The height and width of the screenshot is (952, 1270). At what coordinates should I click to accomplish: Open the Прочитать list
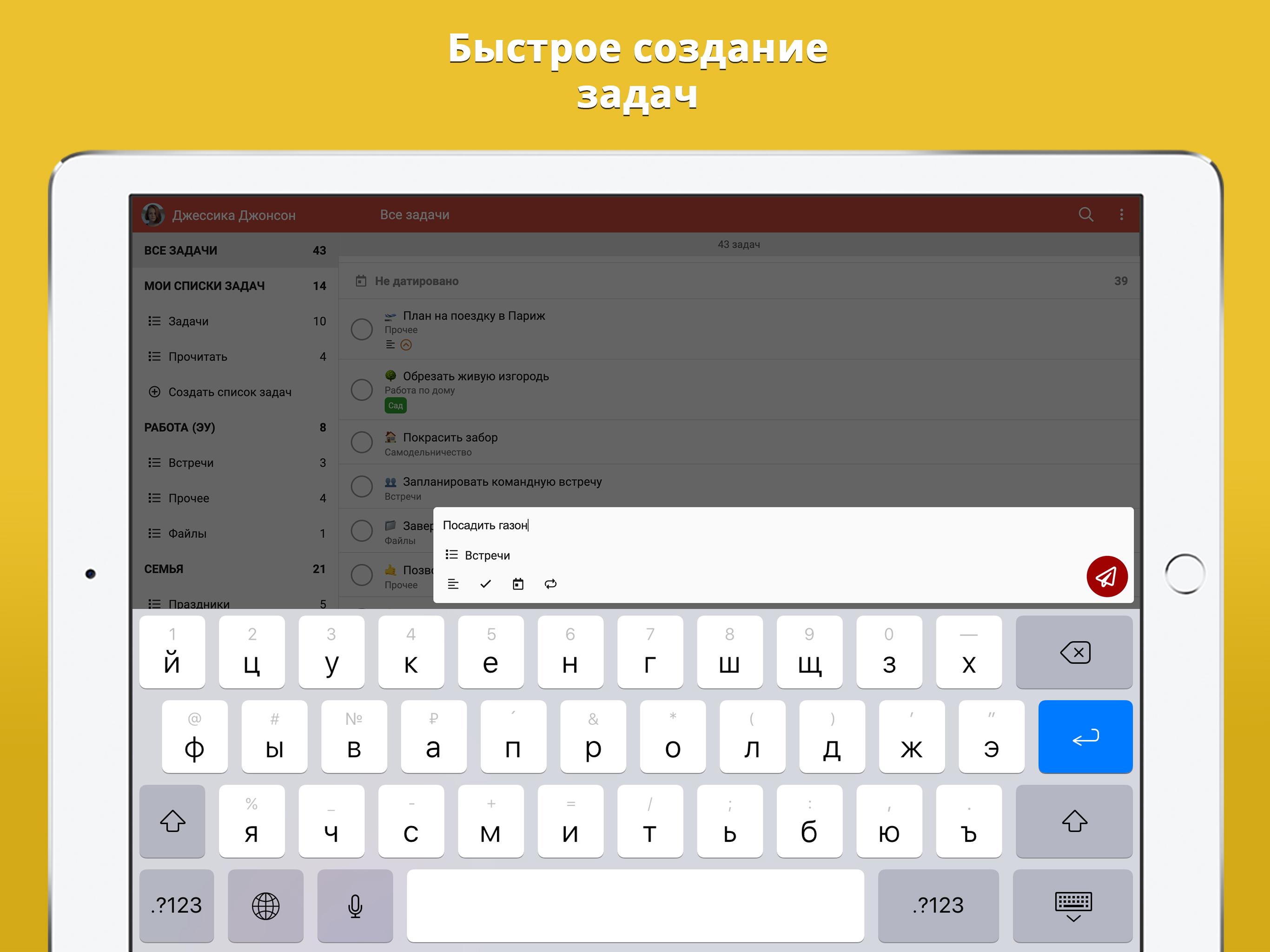(235, 357)
